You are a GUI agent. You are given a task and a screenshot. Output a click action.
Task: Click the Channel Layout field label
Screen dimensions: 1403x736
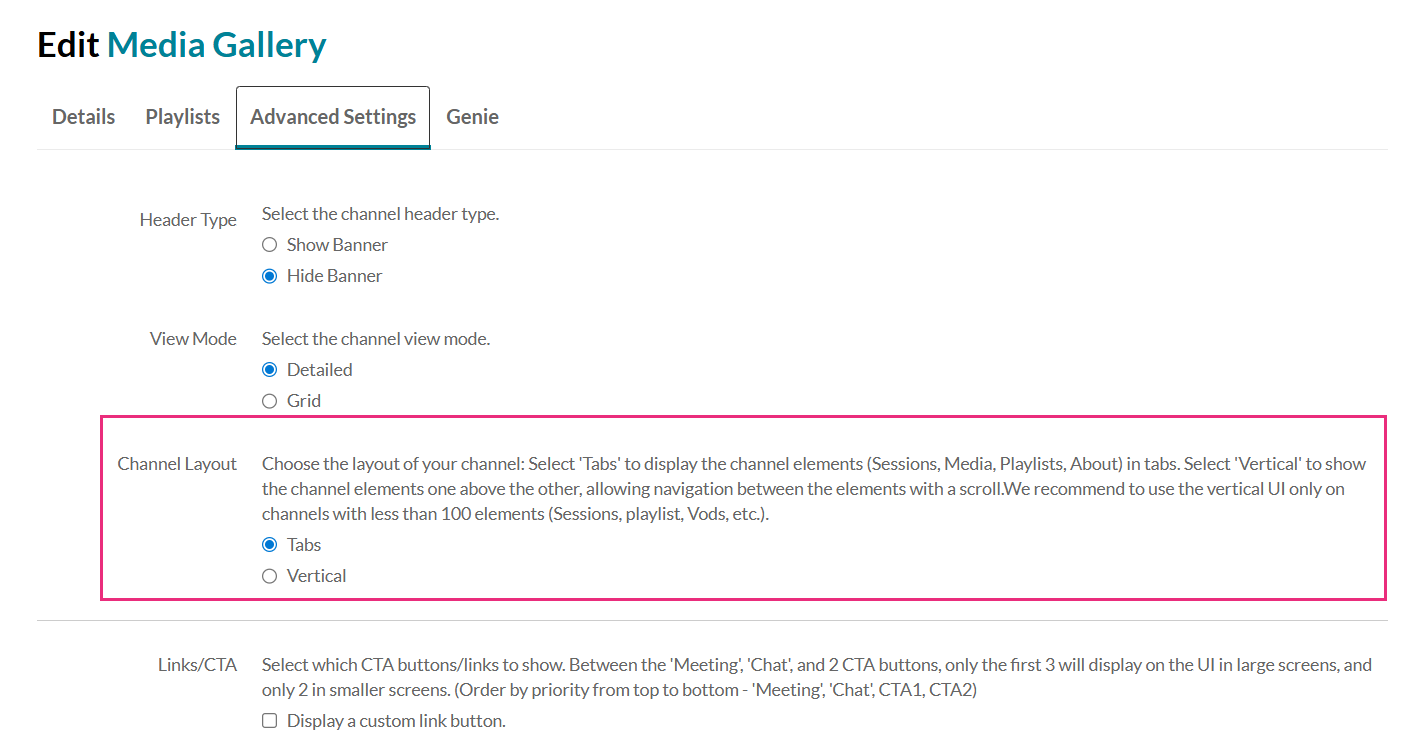click(177, 464)
